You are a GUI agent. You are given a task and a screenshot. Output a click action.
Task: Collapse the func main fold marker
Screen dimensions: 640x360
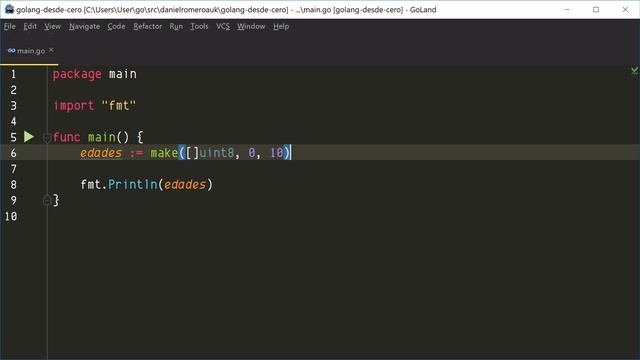tap(47, 138)
